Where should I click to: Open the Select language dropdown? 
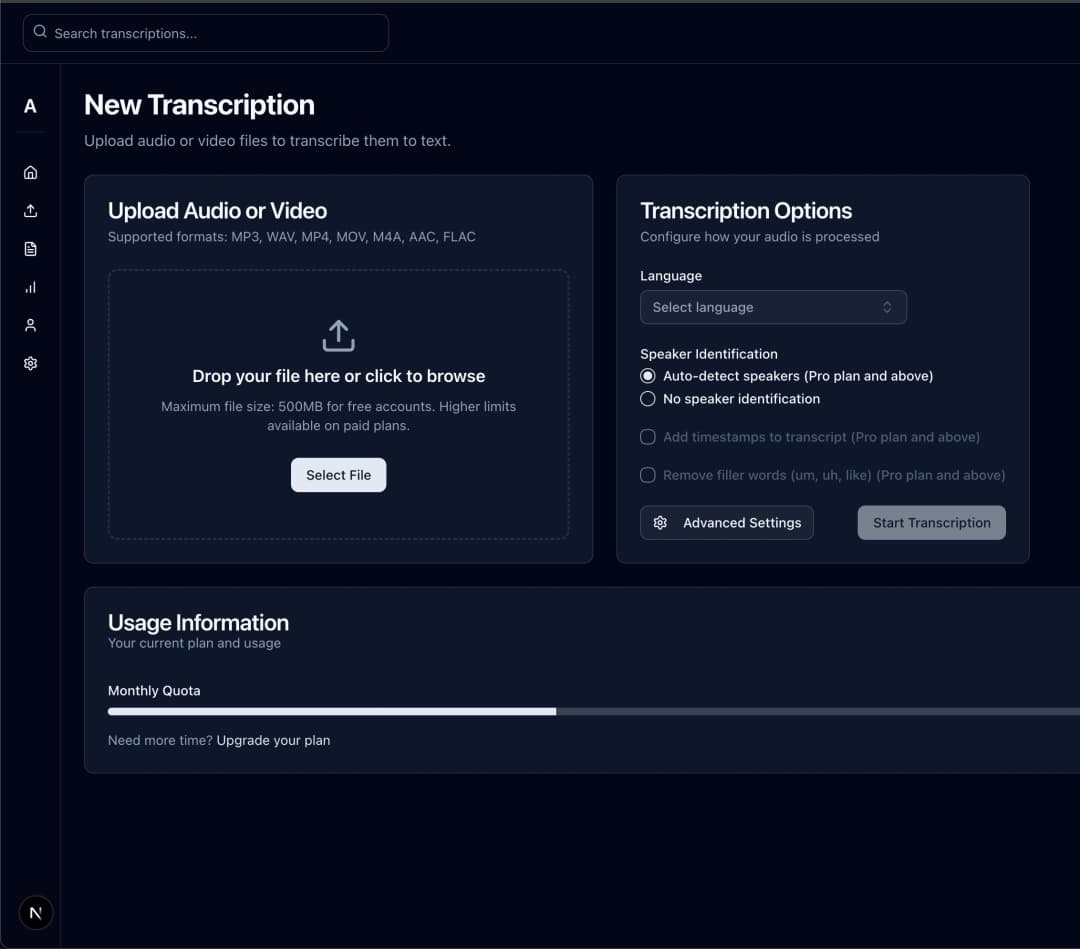pos(773,307)
